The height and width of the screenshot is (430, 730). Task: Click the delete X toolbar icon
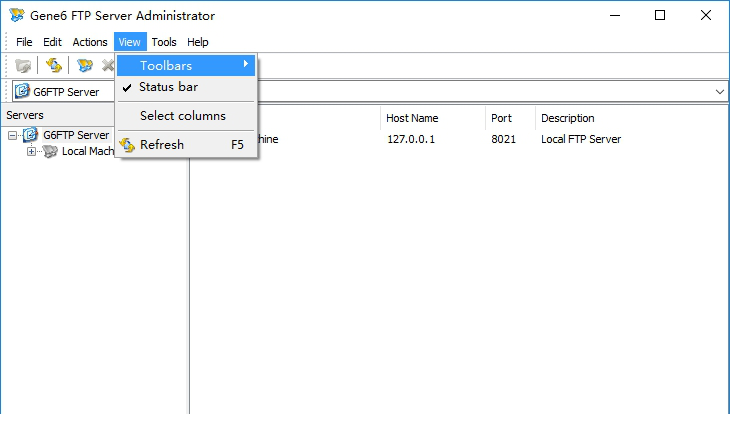point(108,65)
